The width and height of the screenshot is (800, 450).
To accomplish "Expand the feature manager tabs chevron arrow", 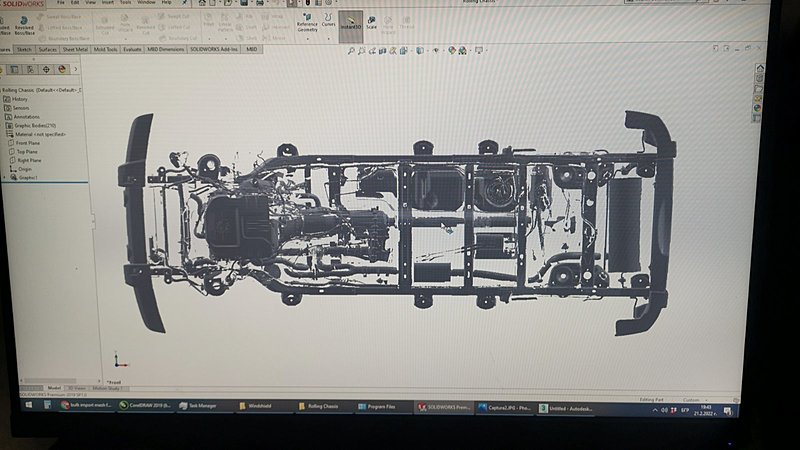I will tap(75, 69).
